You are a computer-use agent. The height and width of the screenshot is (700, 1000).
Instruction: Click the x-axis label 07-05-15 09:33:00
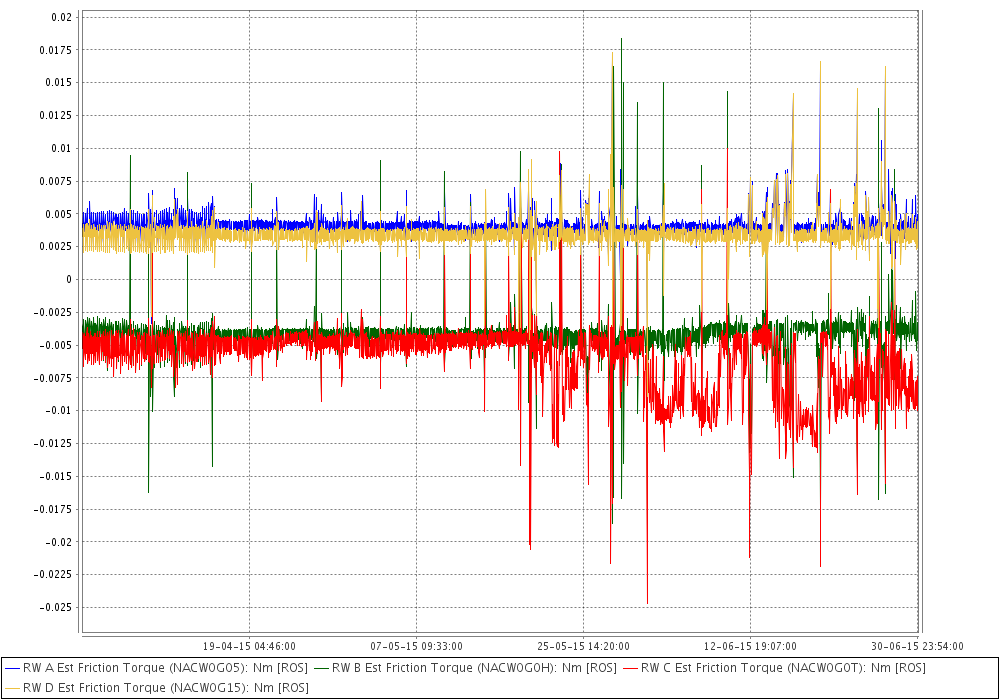tap(416, 646)
